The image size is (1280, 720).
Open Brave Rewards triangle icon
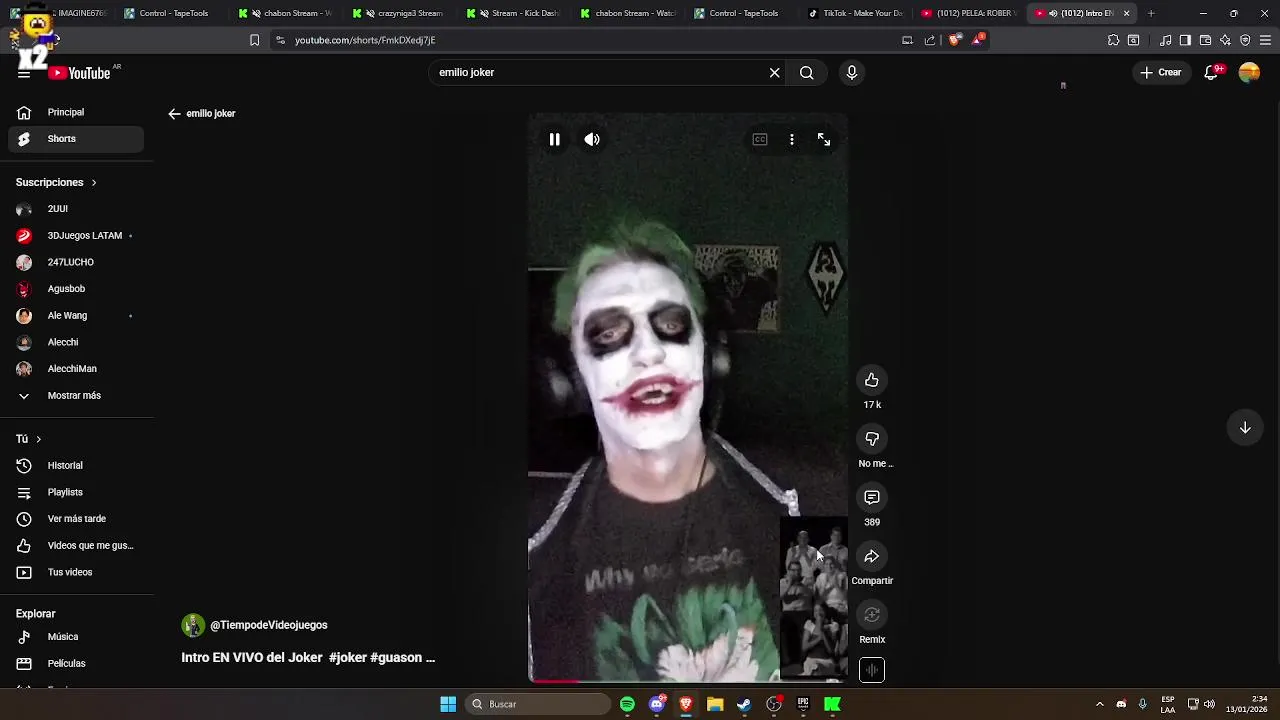(x=978, y=40)
